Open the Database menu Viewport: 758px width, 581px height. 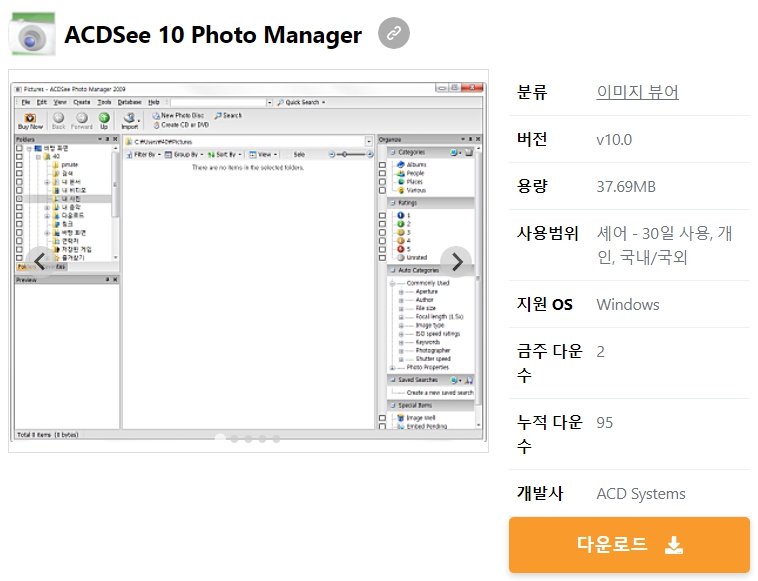coord(130,102)
